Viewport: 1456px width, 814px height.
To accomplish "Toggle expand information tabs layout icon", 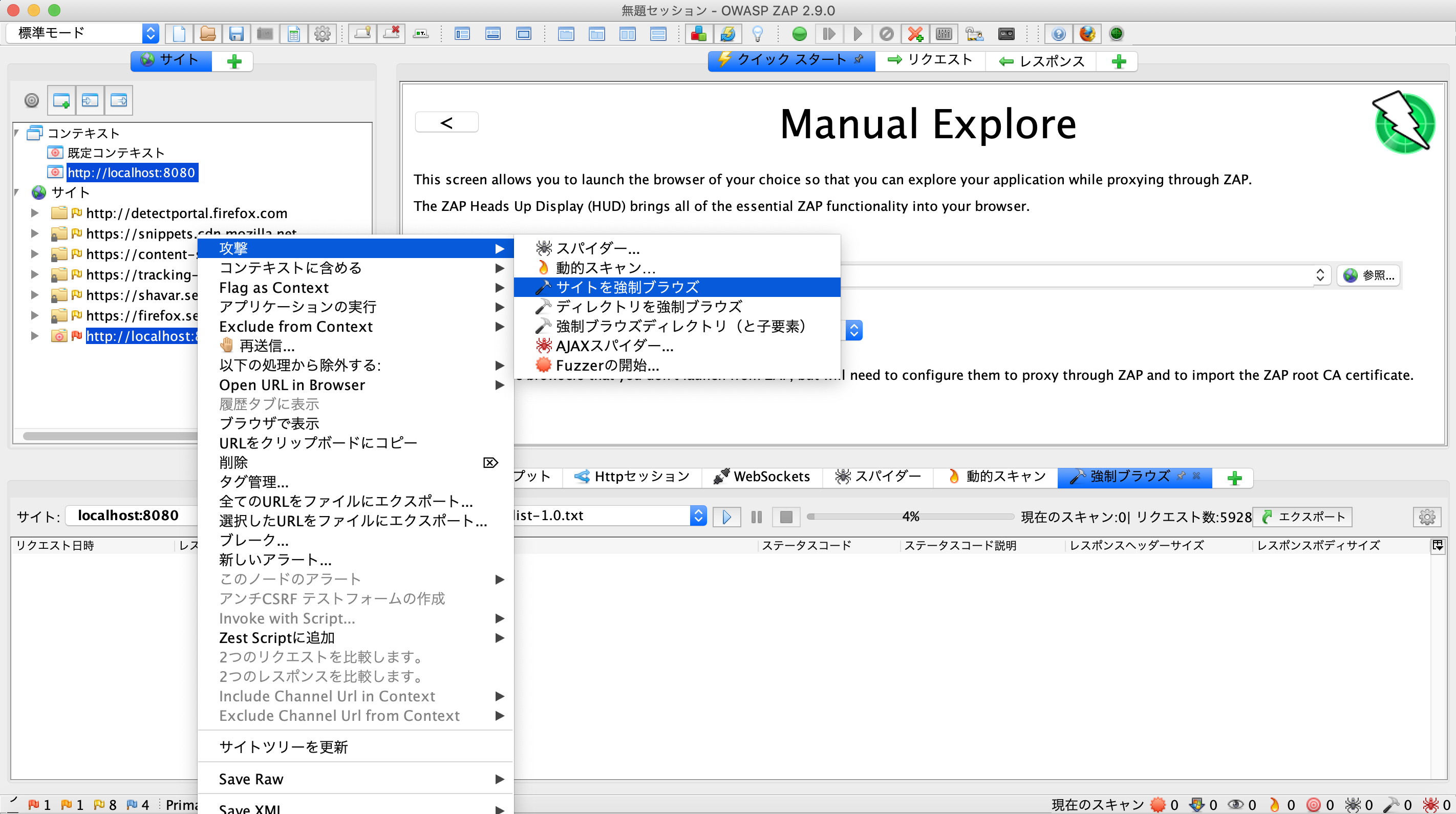I will [x=493, y=34].
